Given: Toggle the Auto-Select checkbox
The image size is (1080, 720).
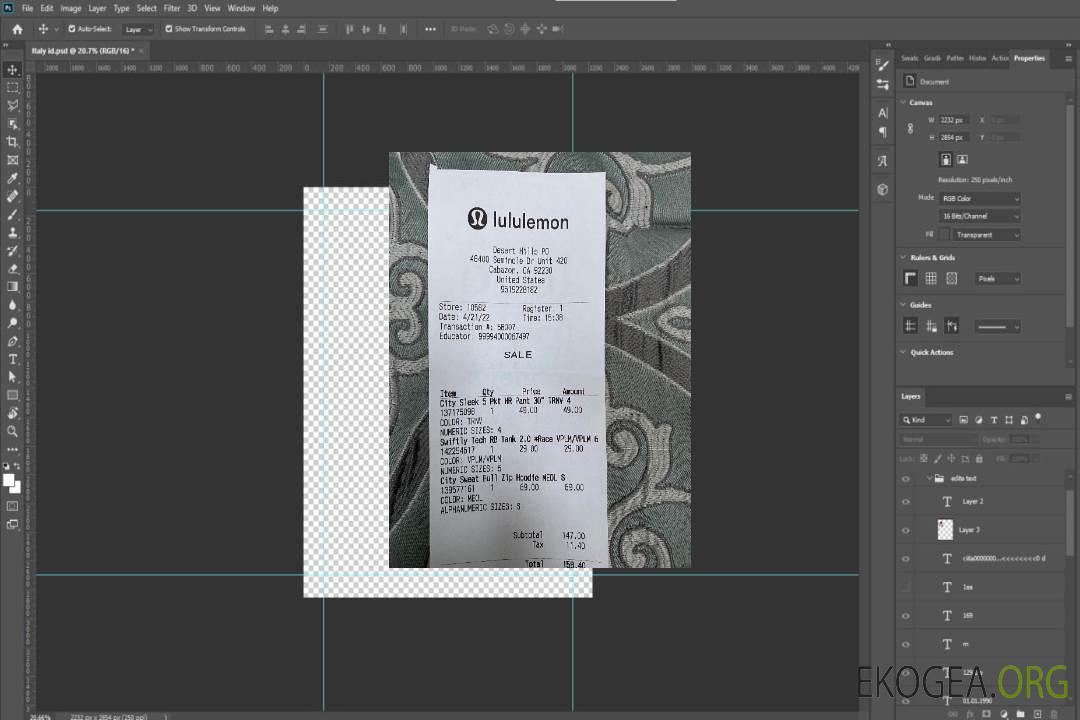Looking at the screenshot, I should [x=72, y=29].
